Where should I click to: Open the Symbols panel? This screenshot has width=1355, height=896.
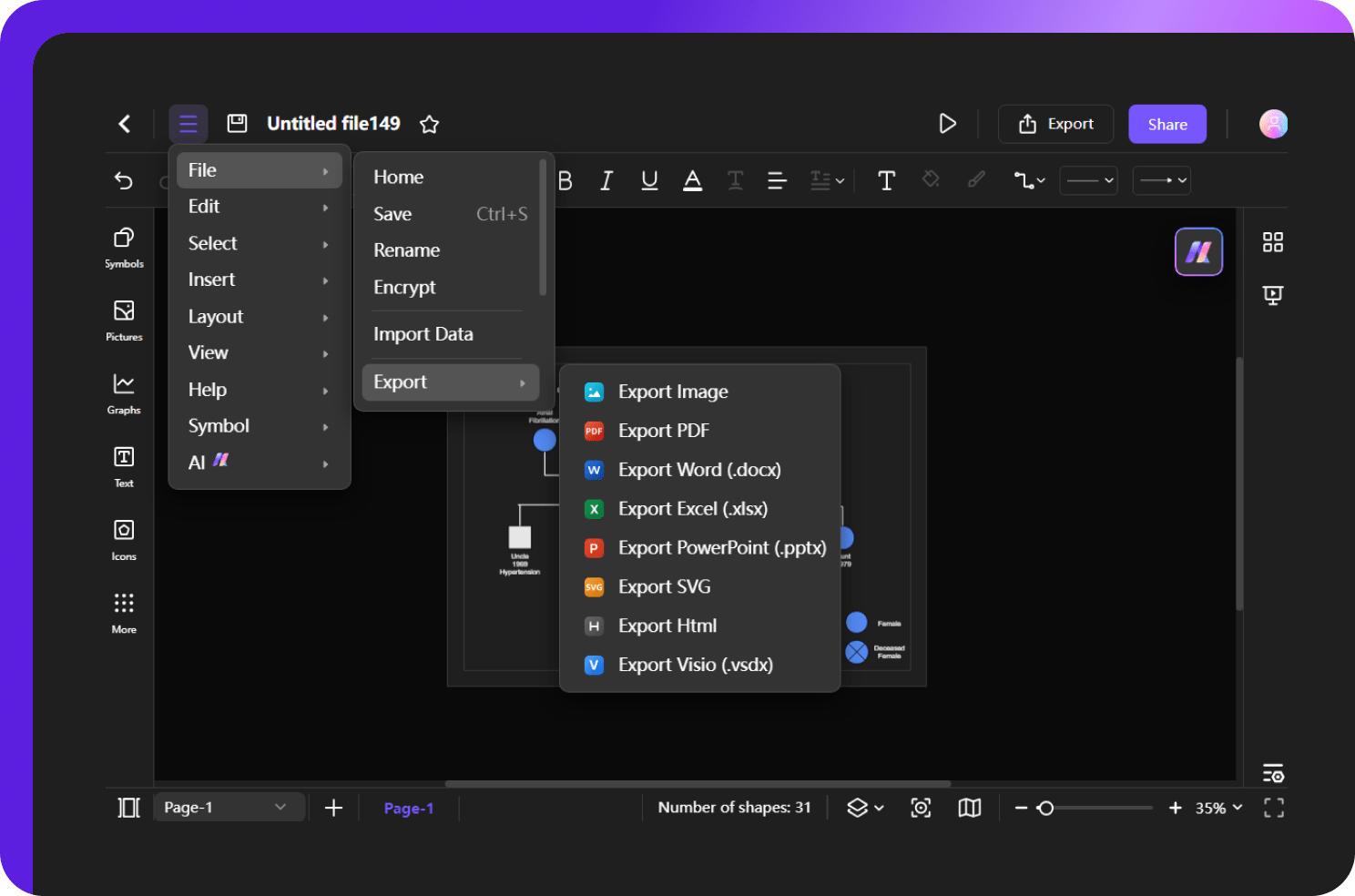click(x=124, y=248)
